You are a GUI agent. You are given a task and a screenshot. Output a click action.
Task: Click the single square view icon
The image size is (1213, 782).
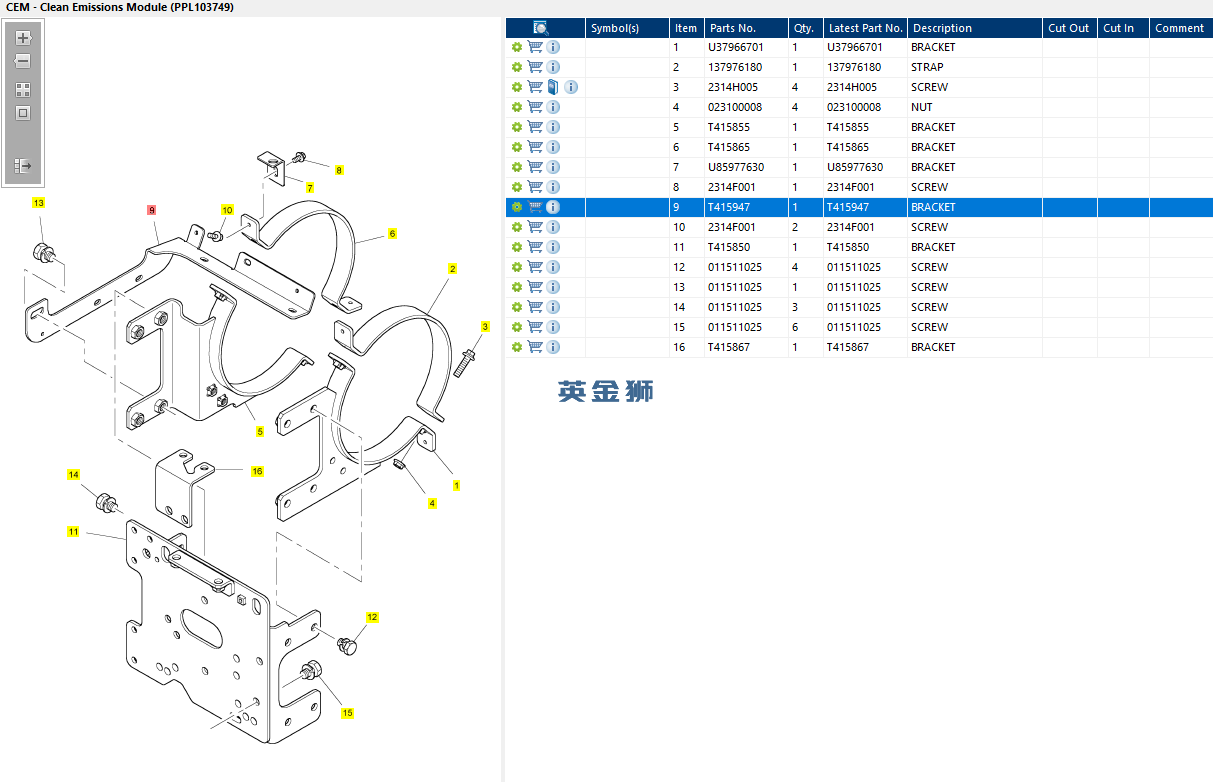pyautogui.click(x=23, y=113)
